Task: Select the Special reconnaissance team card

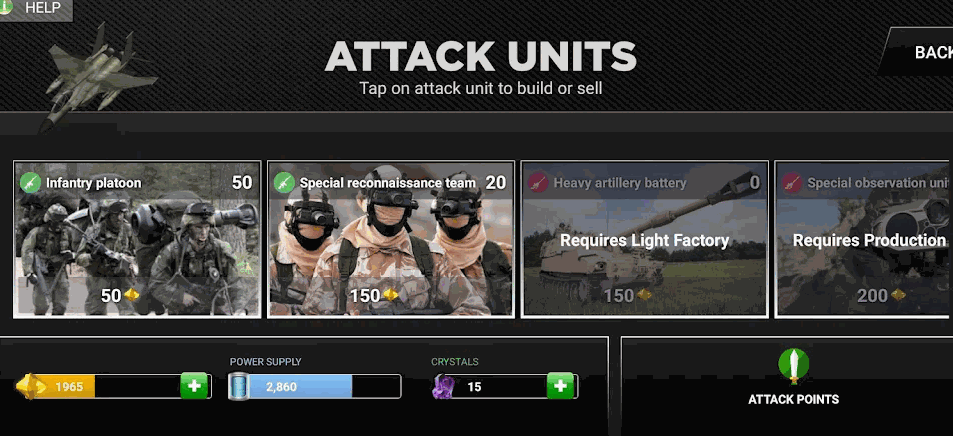Action: 391,239
